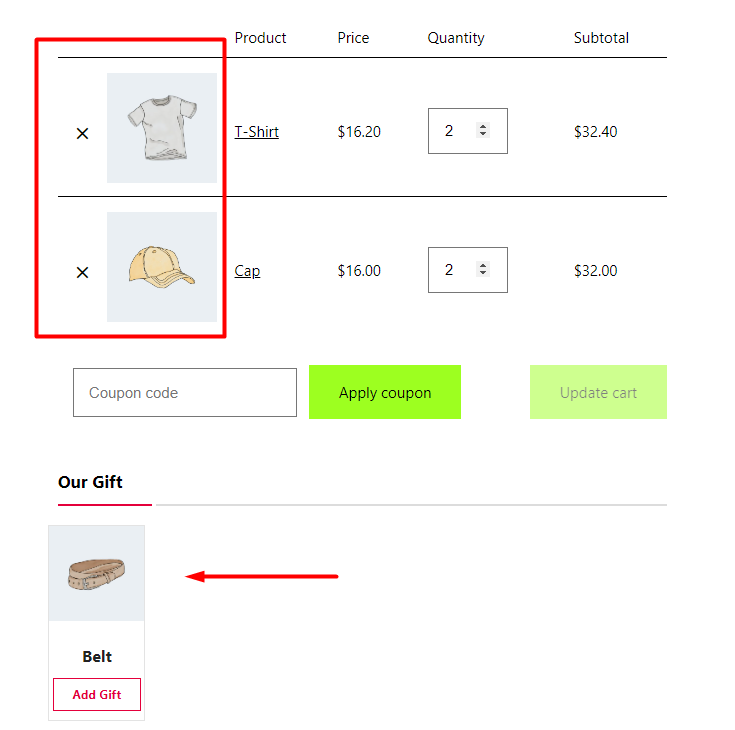The image size is (735, 730).
Task: Apply the coupon with green button
Action: pos(385,392)
